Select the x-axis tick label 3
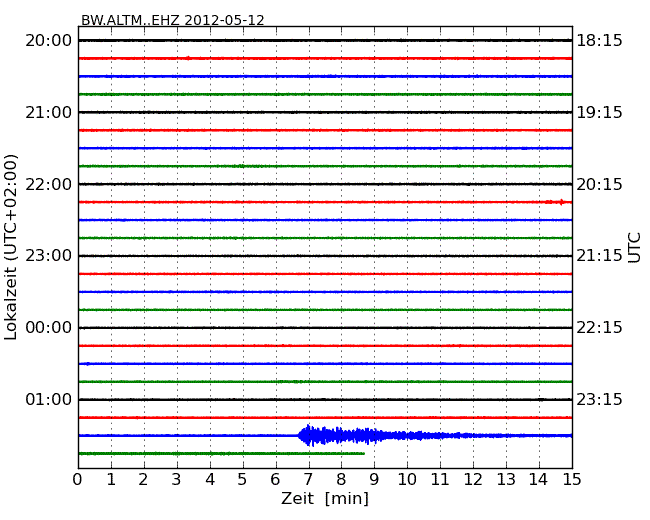 coord(177,479)
